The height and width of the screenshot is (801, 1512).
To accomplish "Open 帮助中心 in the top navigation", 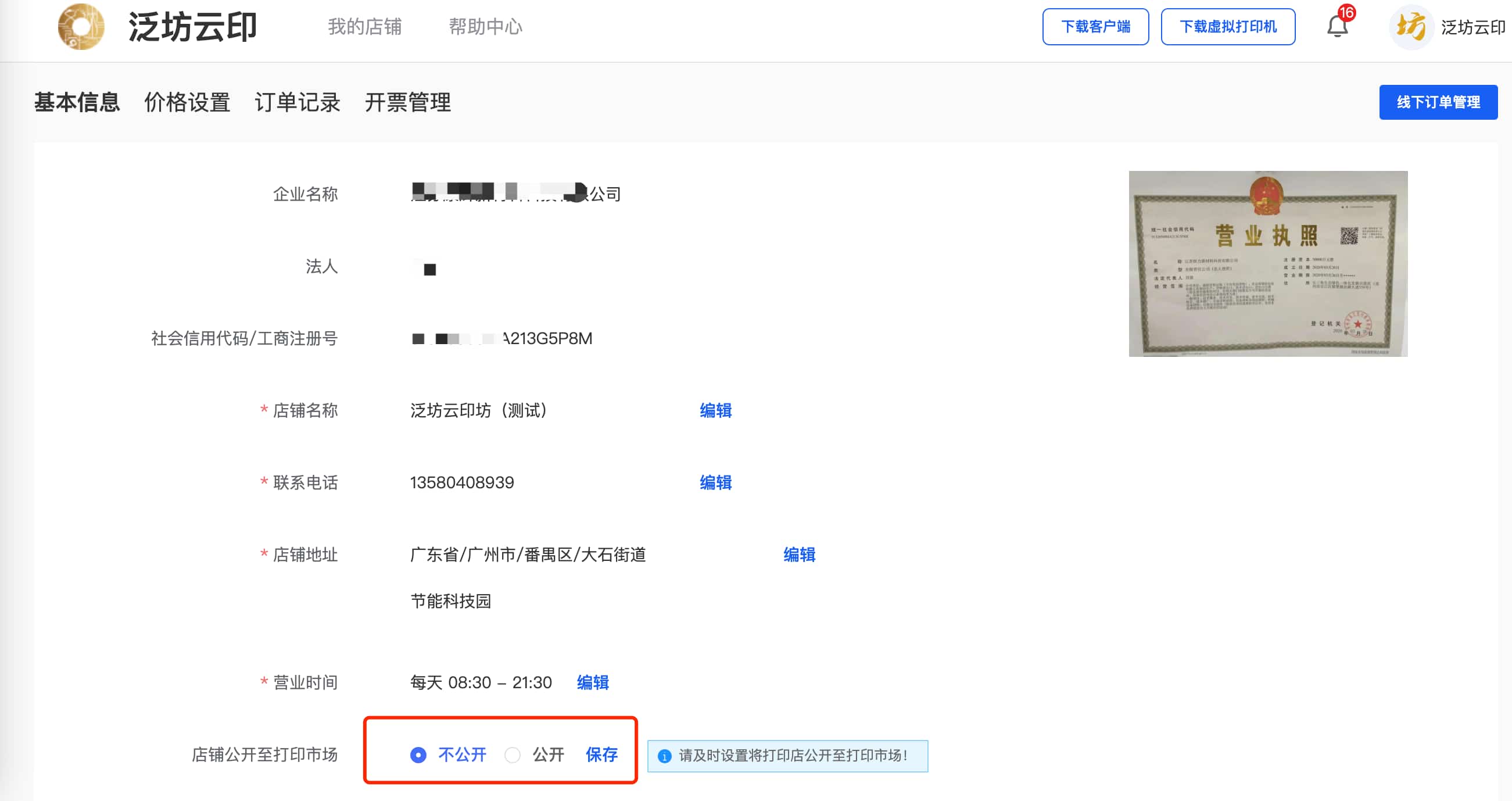I will point(485,26).
